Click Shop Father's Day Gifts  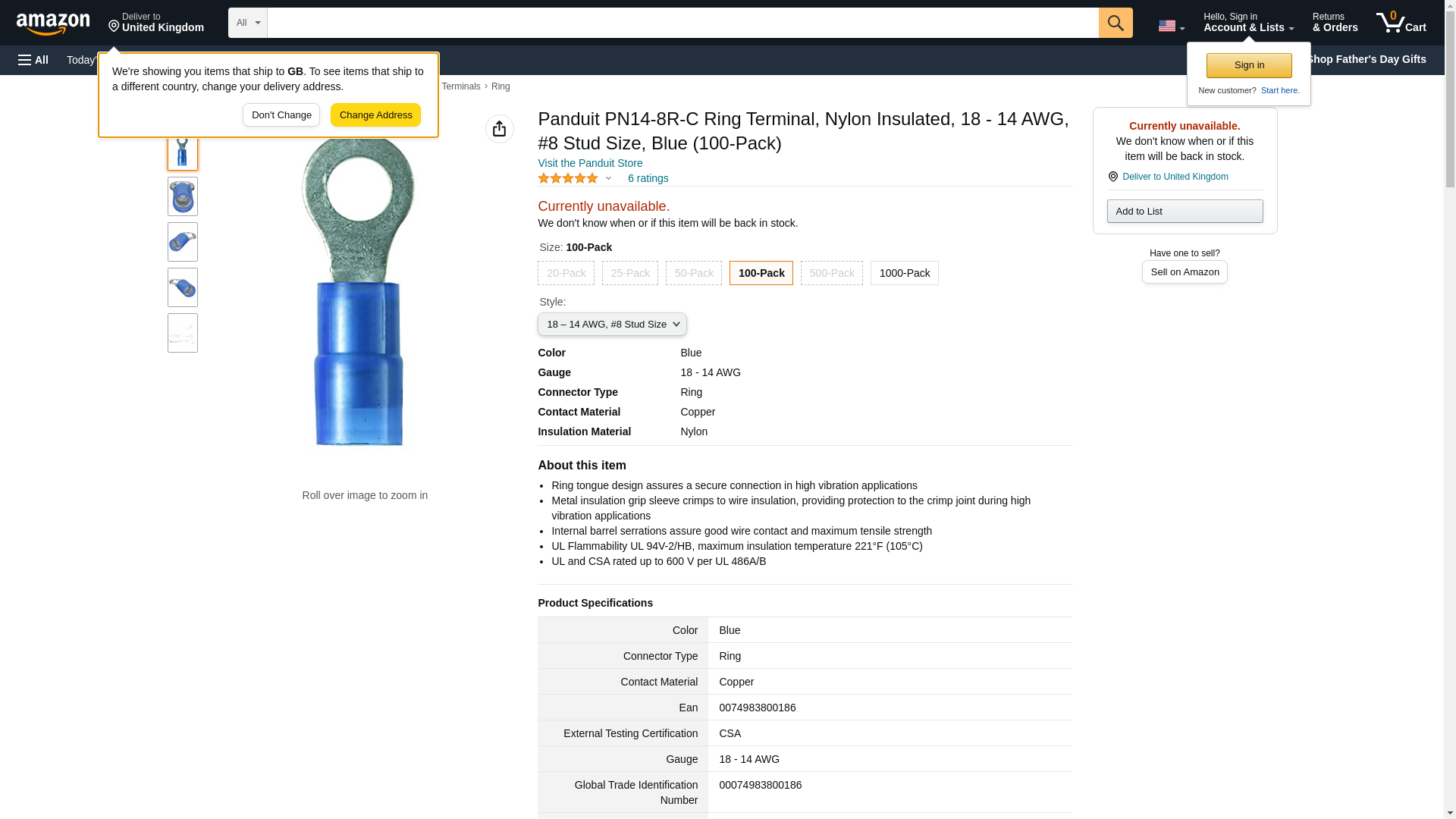tap(1365, 59)
